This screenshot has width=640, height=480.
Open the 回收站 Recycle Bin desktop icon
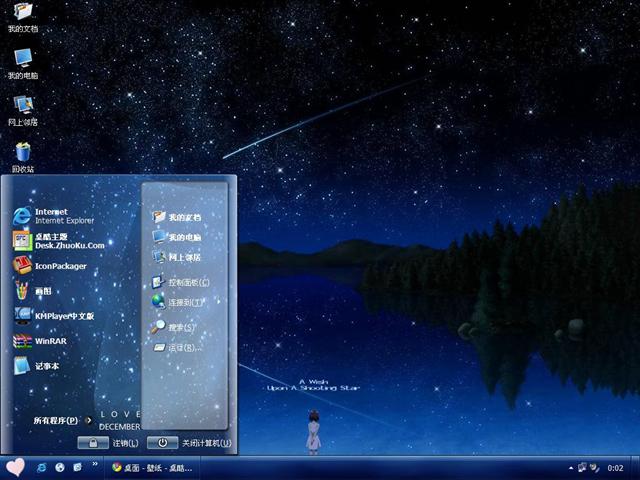tap(22, 154)
